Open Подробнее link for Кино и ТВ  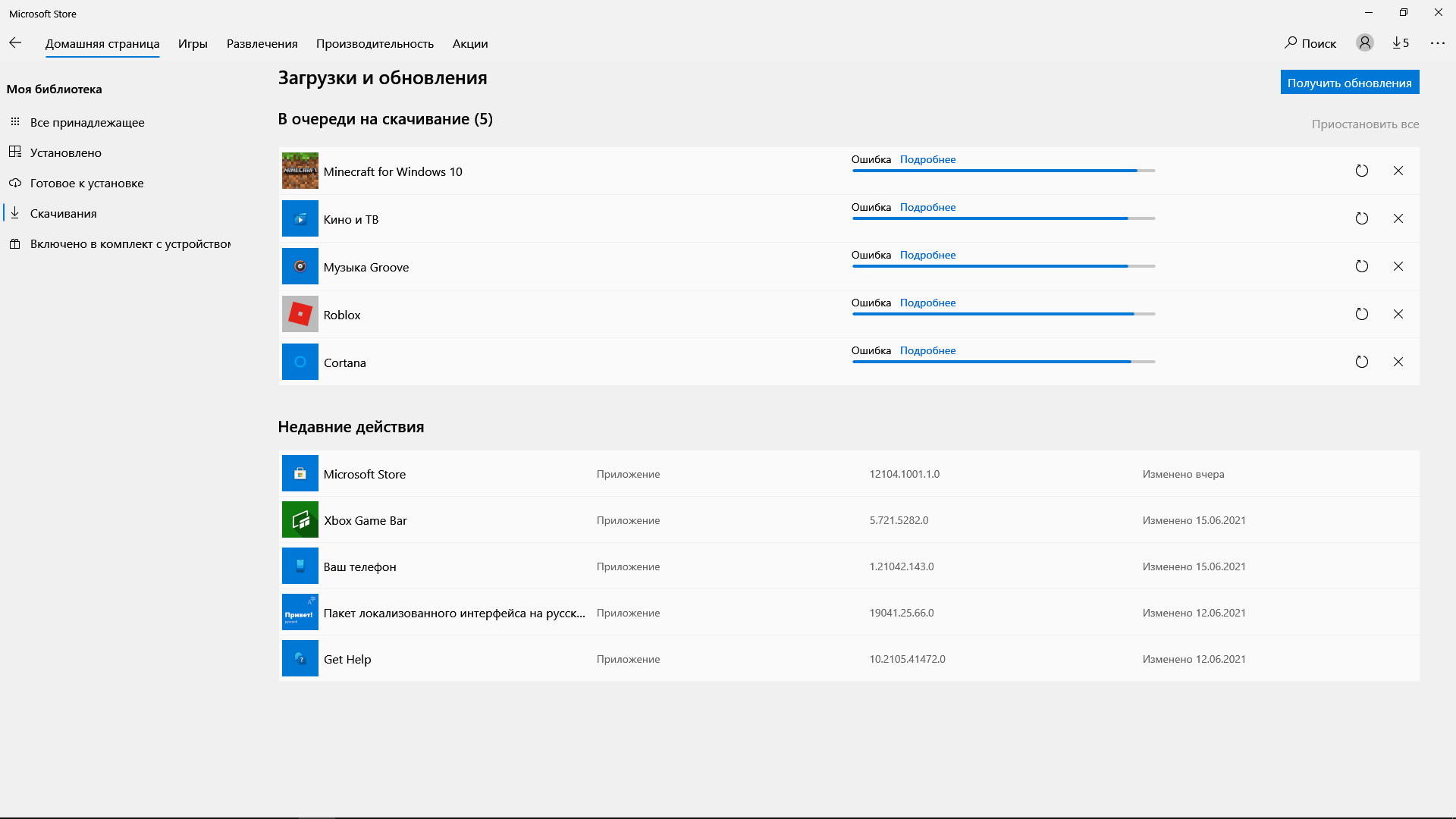coord(927,207)
